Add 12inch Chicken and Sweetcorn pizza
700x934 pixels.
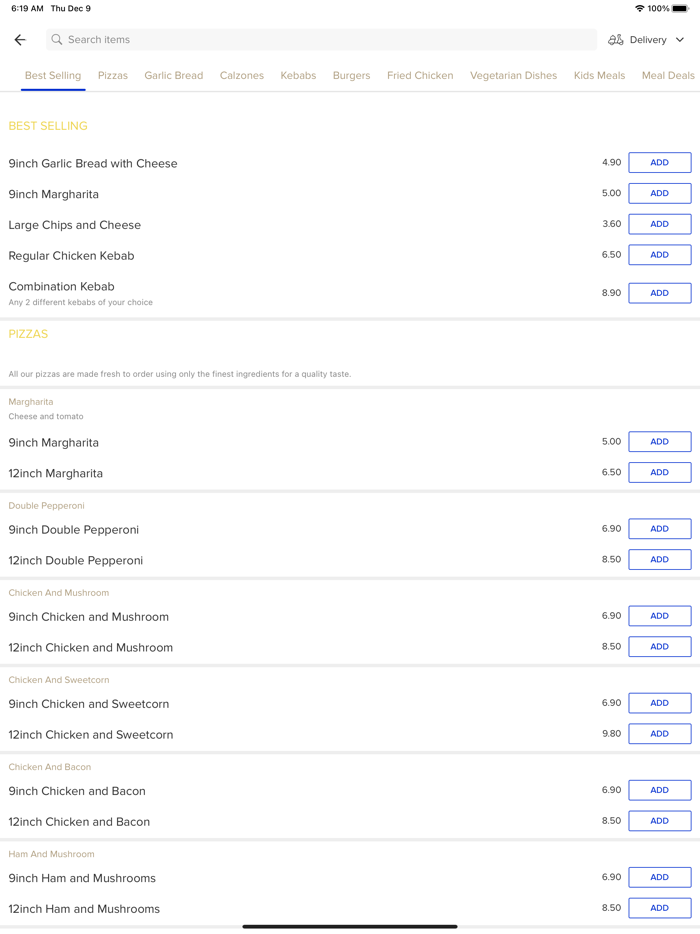(x=659, y=734)
